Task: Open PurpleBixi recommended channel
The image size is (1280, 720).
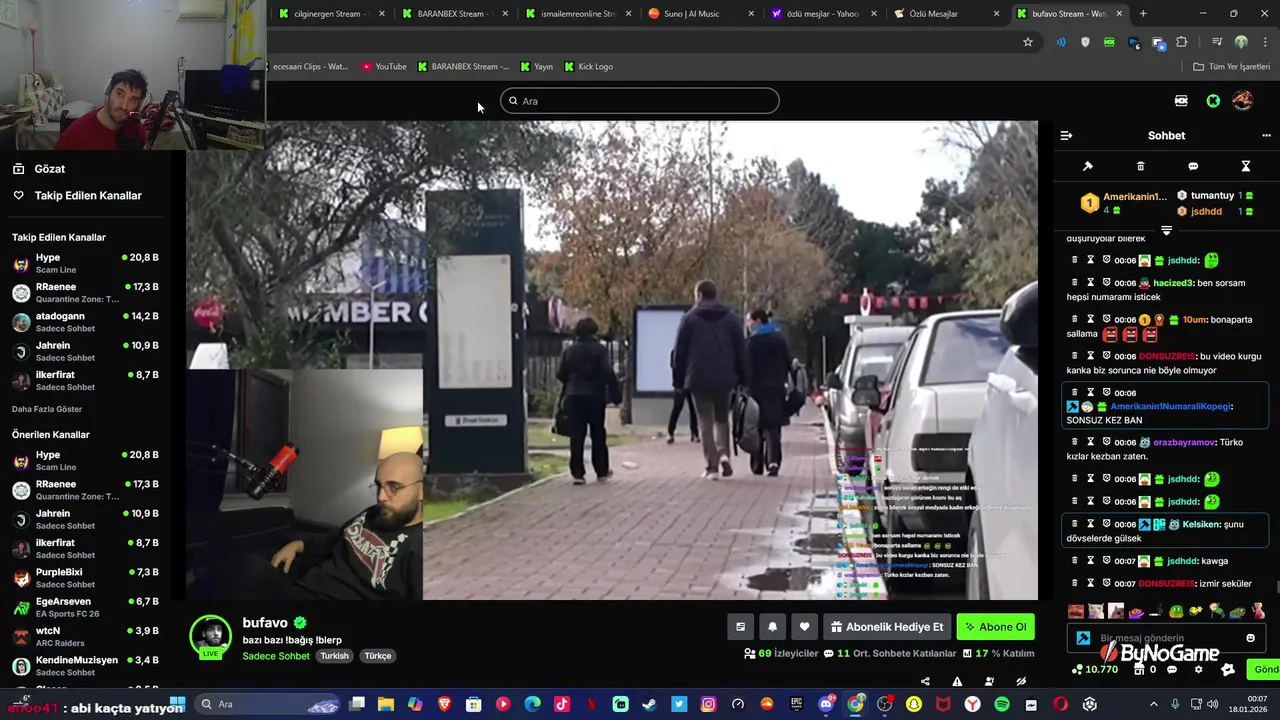Action: tap(85, 578)
